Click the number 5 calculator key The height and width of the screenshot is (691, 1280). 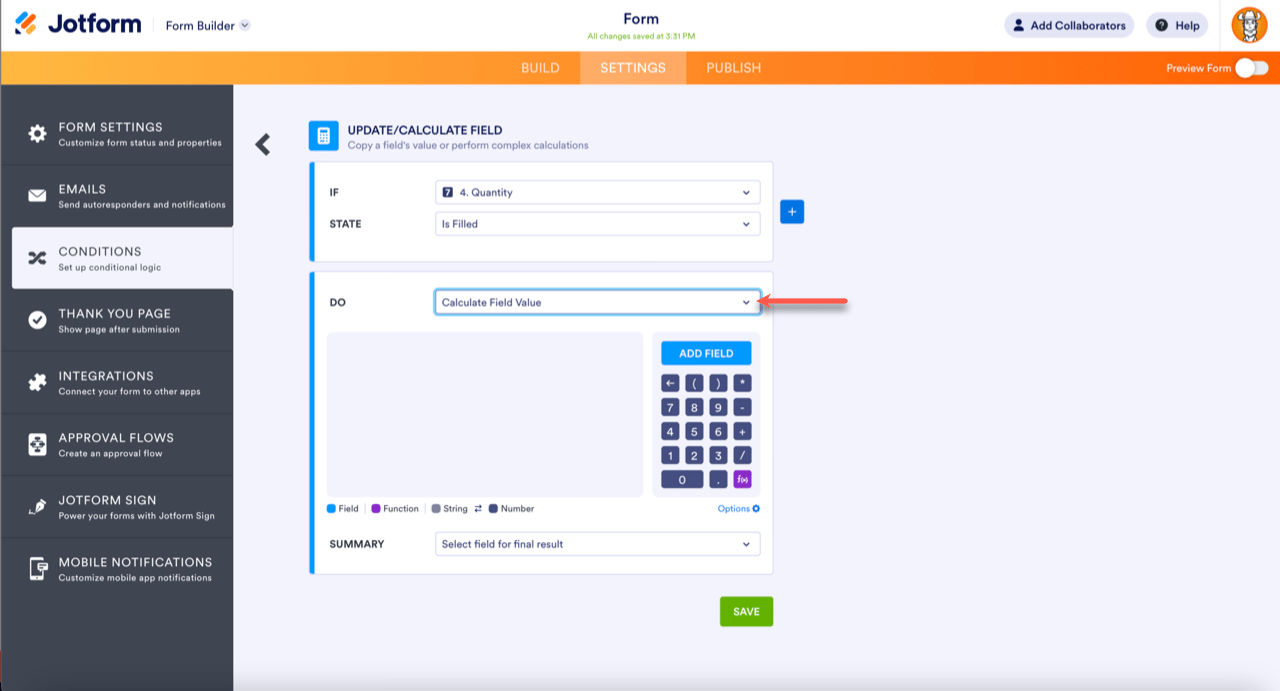click(x=694, y=432)
